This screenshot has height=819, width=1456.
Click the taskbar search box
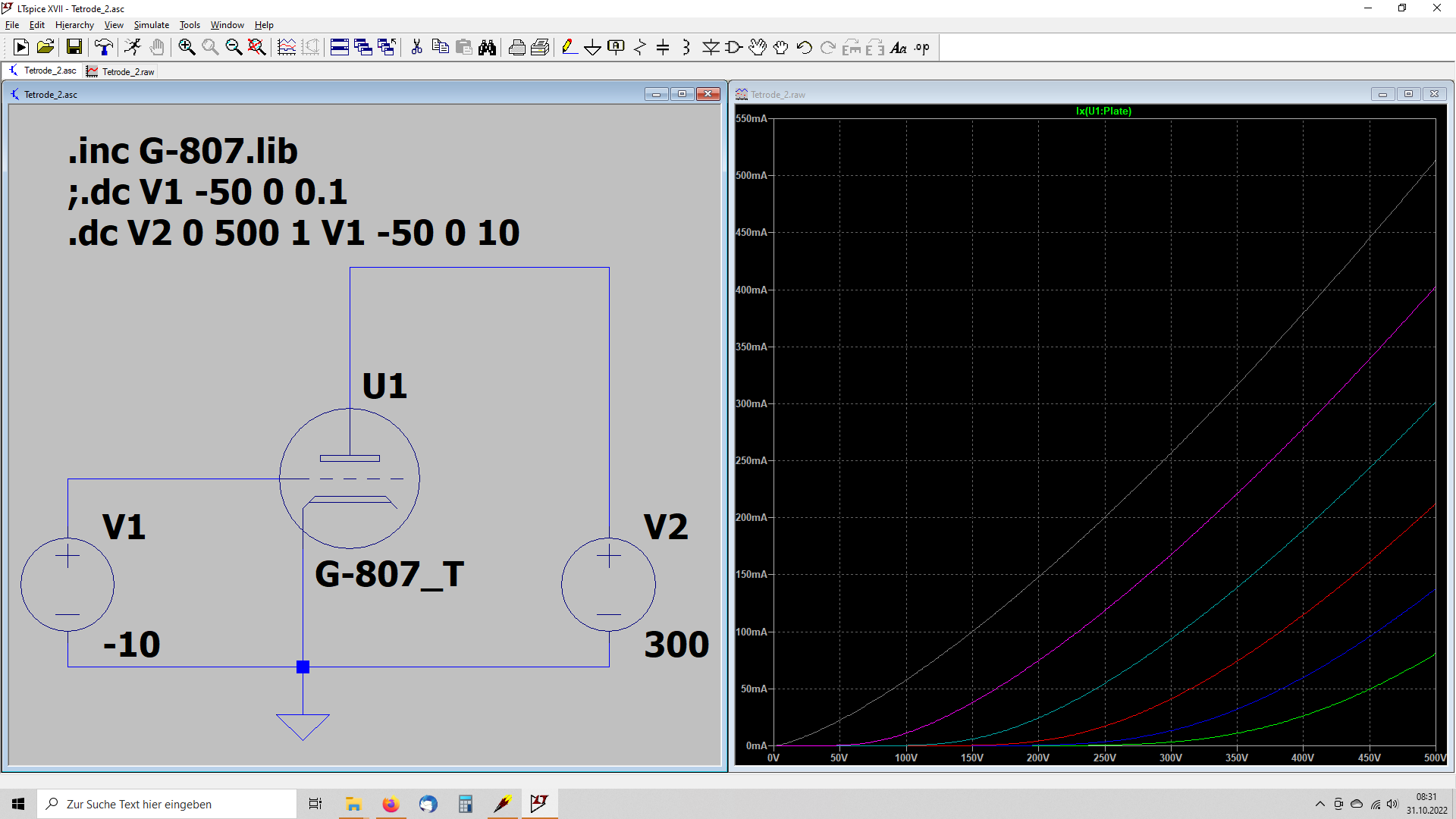point(167,804)
